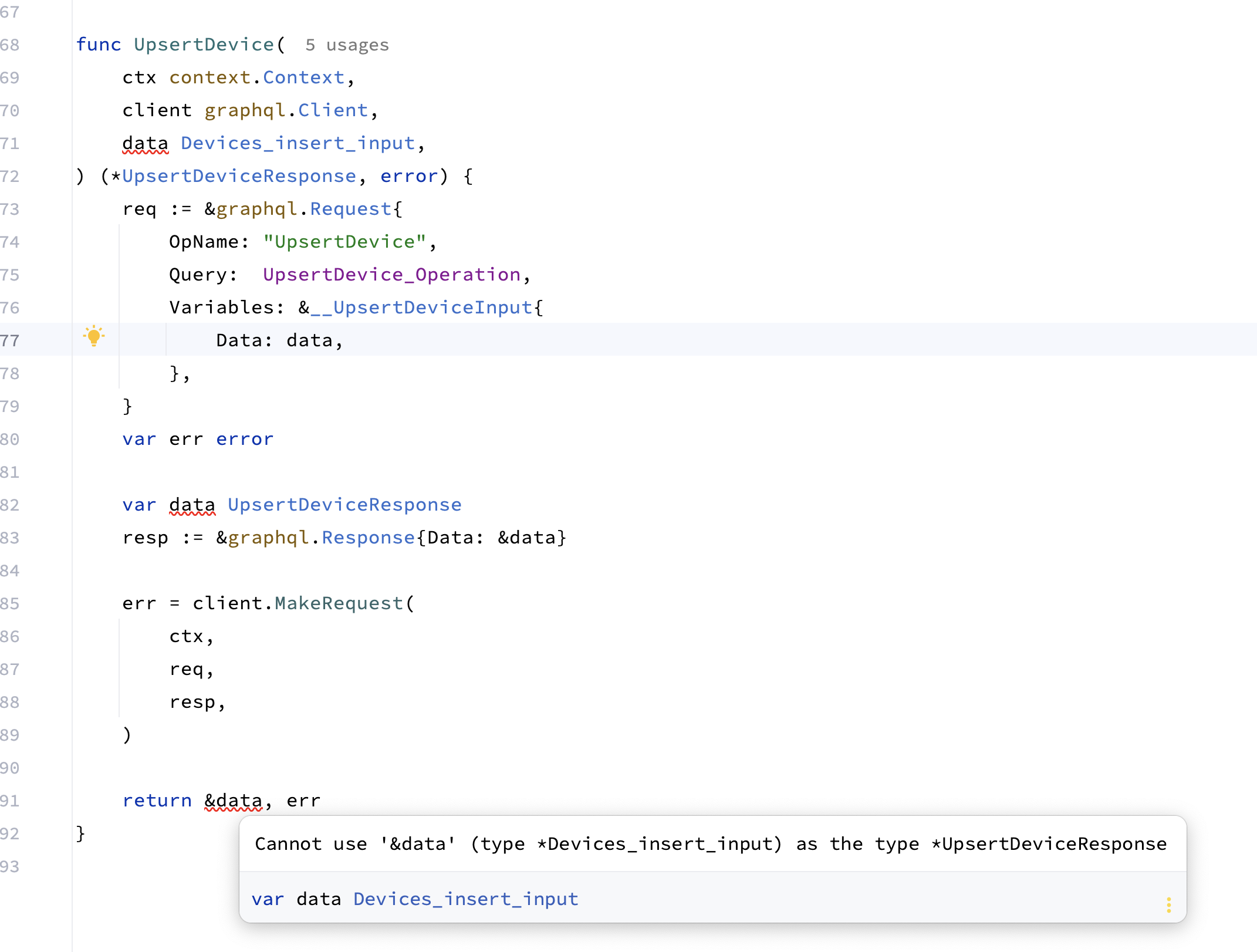This screenshot has height=952, width=1257.
Task: Click the "UpsertDevice" string literal
Action: [x=344, y=242]
